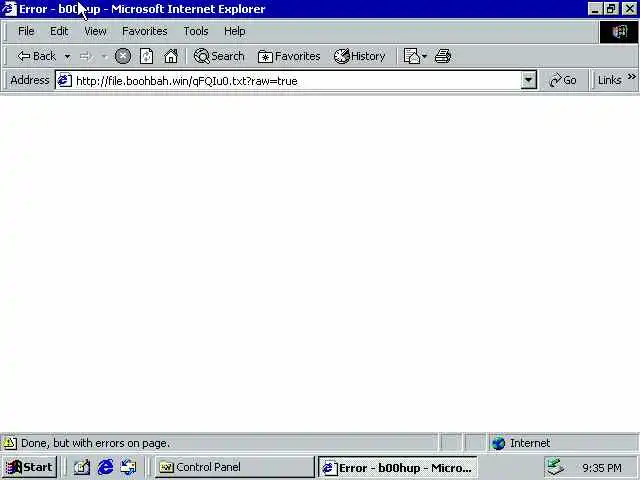This screenshot has height=480, width=640.
Task: Open the Edit menu
Action: 59,31
